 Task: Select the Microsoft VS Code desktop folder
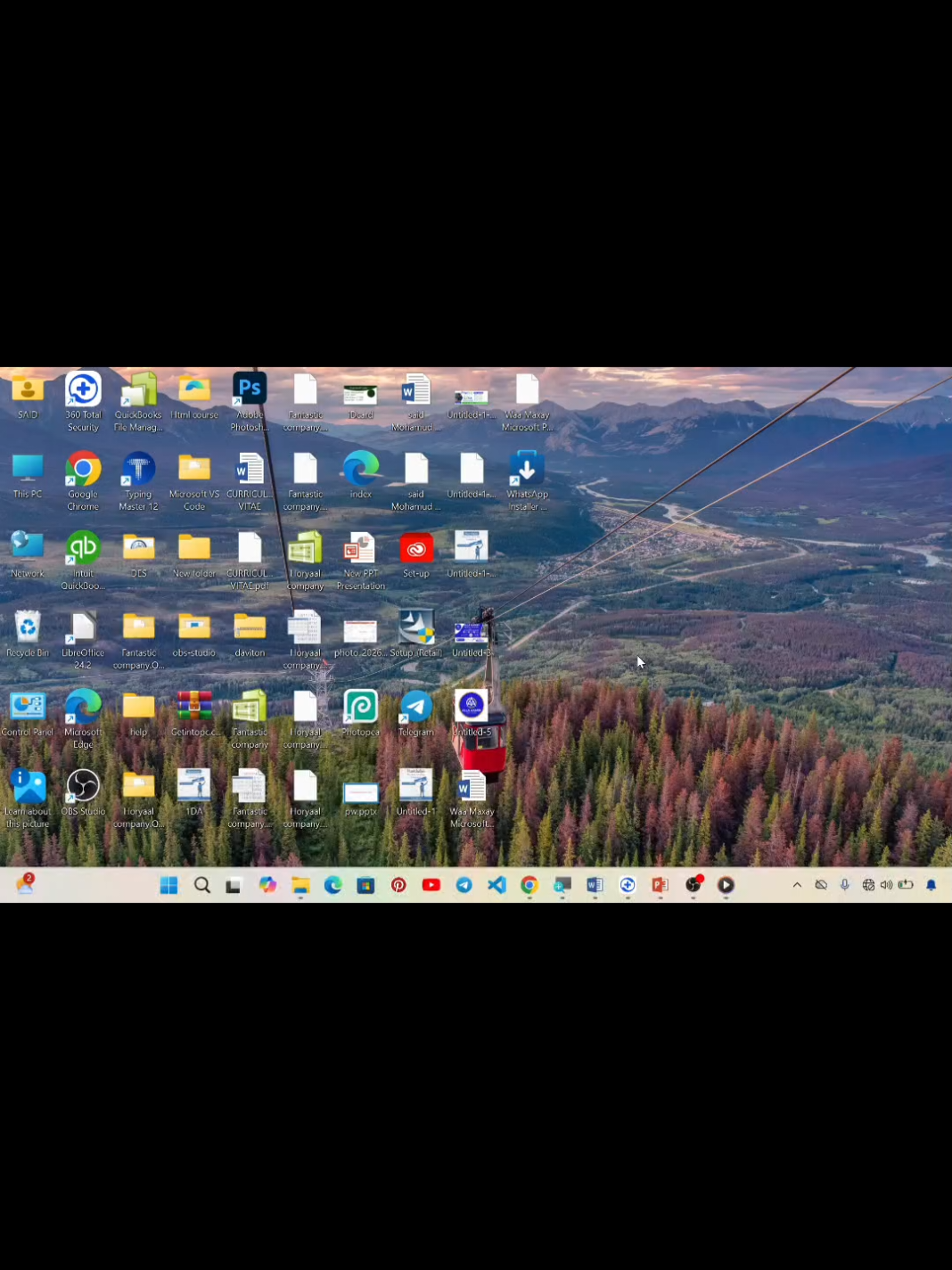pyautogui.click(x=194, y=481)
